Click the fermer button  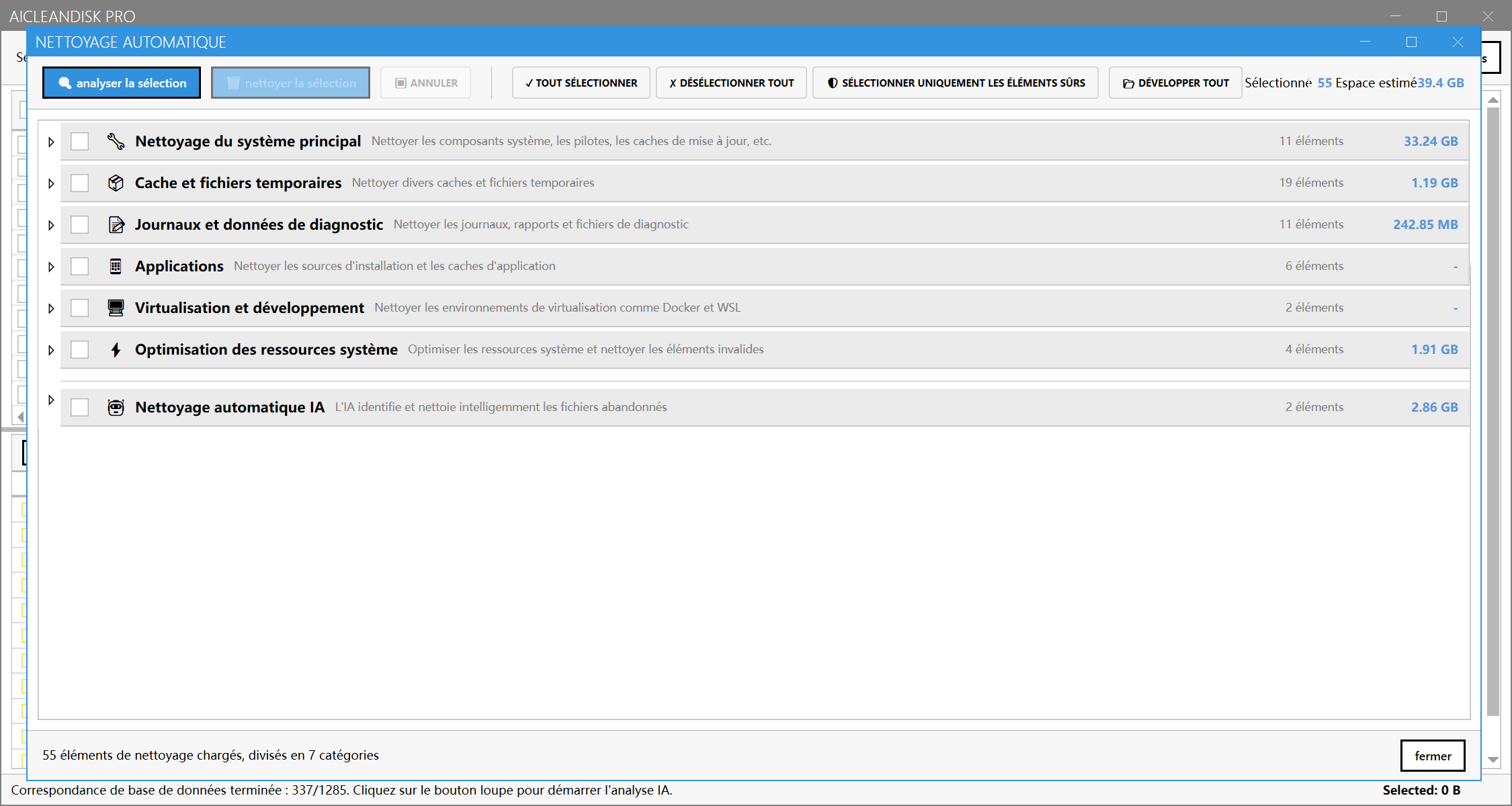pos(1433,755)
